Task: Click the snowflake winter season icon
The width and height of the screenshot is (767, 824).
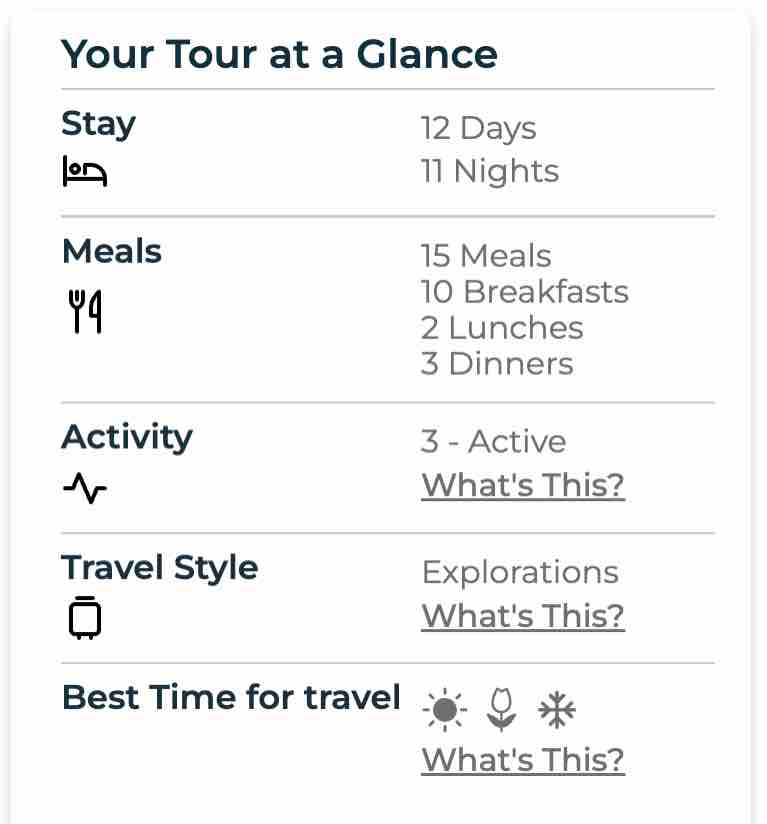Action: coord(557,711)
